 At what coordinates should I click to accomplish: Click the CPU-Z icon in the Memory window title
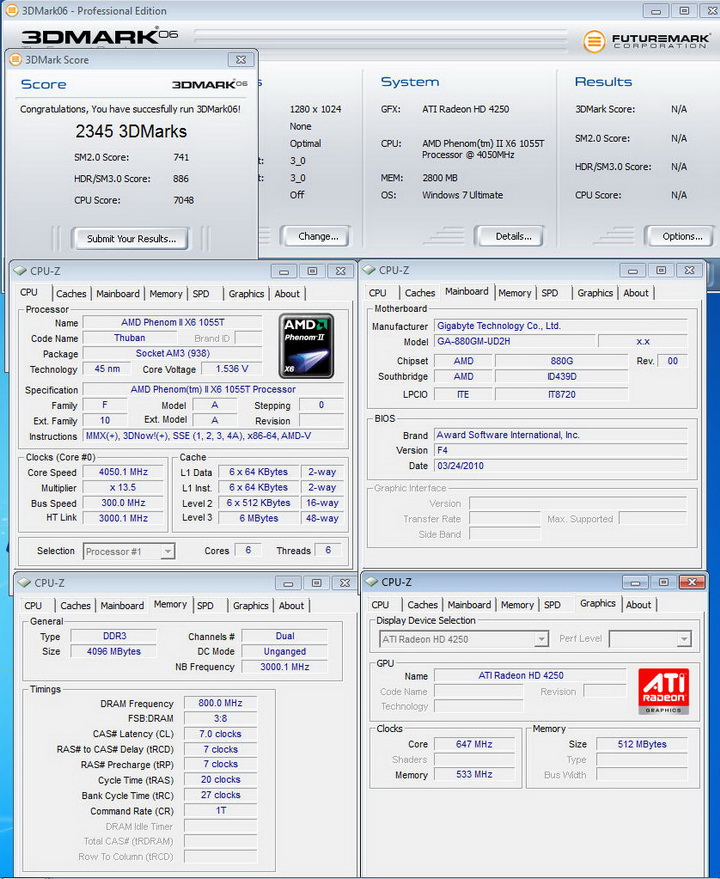click(x=24, y=583)
